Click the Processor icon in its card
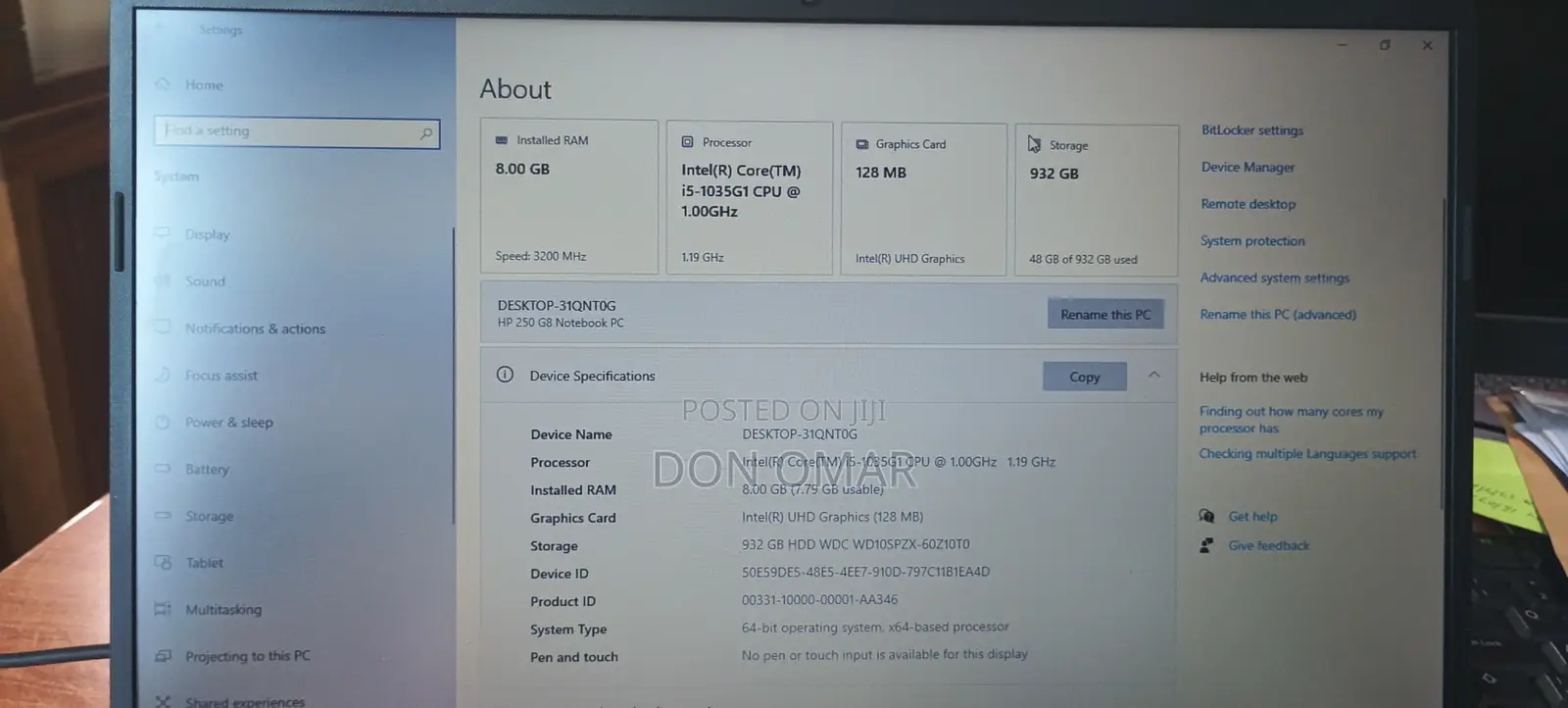Viewport: 1568px width, 708px height. point(687,142)
